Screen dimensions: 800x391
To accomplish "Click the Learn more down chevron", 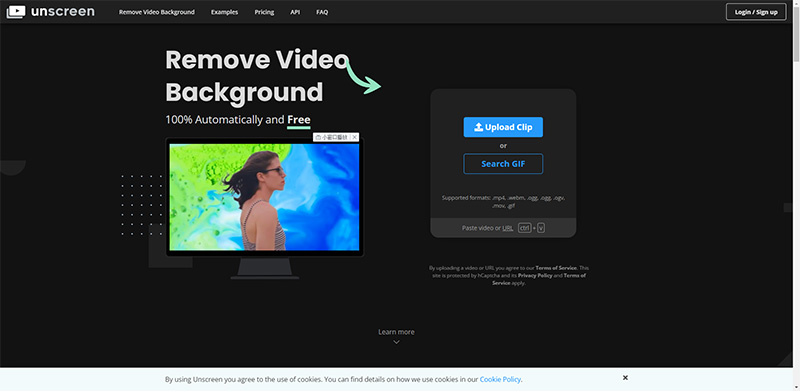I will coord(396,342).
